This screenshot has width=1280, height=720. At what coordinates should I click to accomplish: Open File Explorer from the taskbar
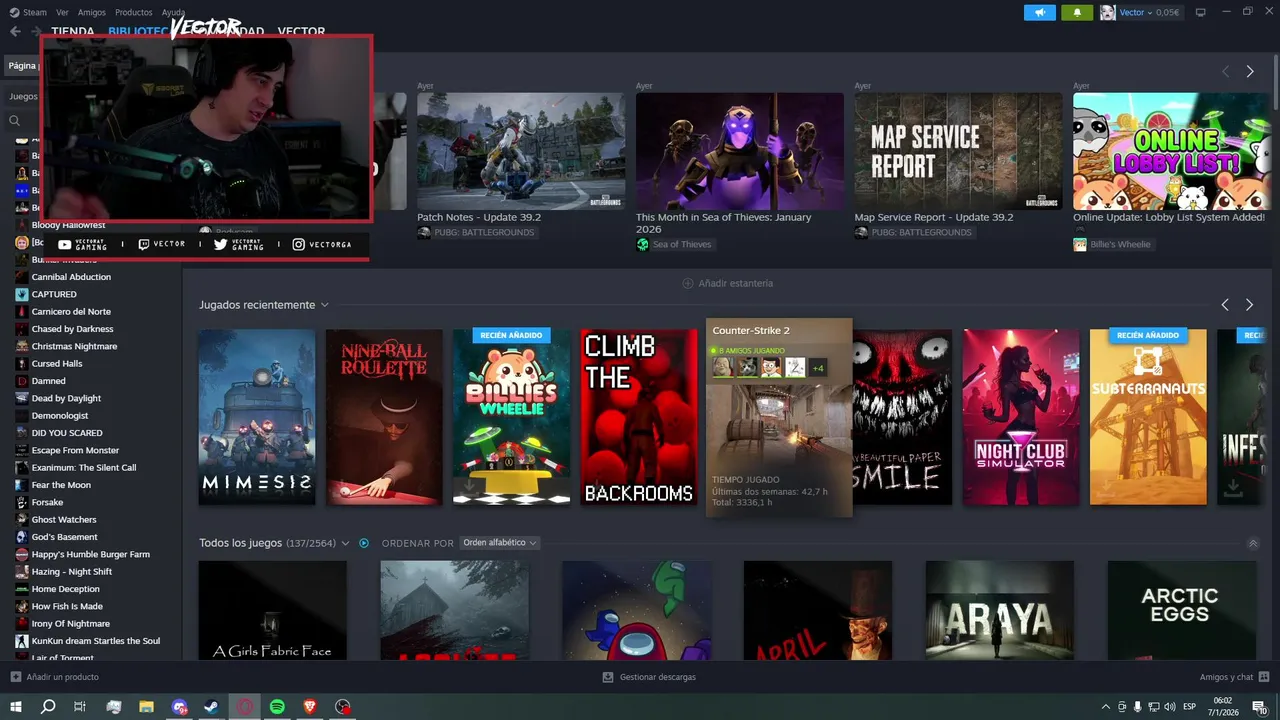click(x=146, y=707)
